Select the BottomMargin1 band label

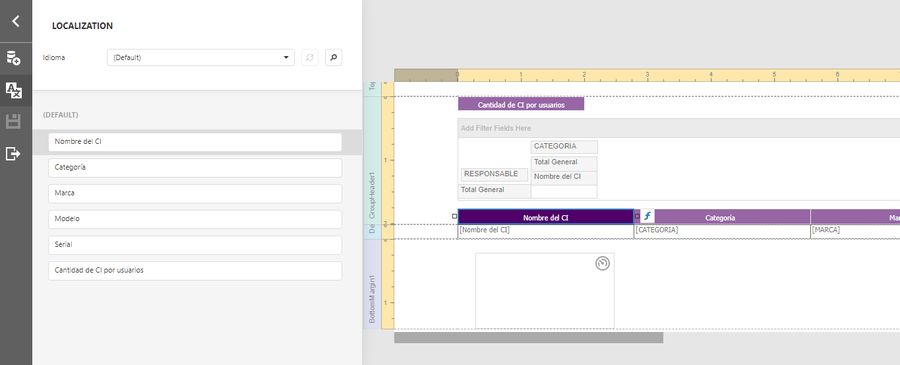(x=372, y=298)
